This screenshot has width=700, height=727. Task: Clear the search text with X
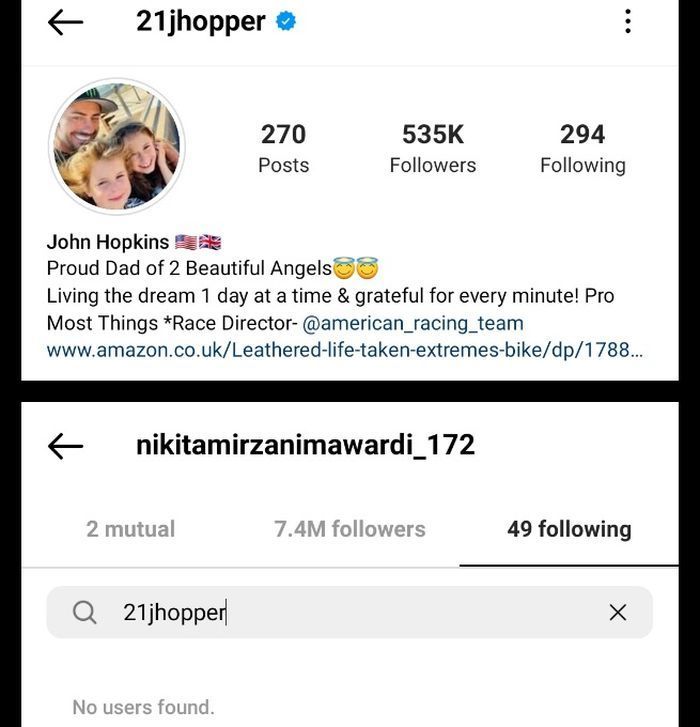tap(618, 612)
